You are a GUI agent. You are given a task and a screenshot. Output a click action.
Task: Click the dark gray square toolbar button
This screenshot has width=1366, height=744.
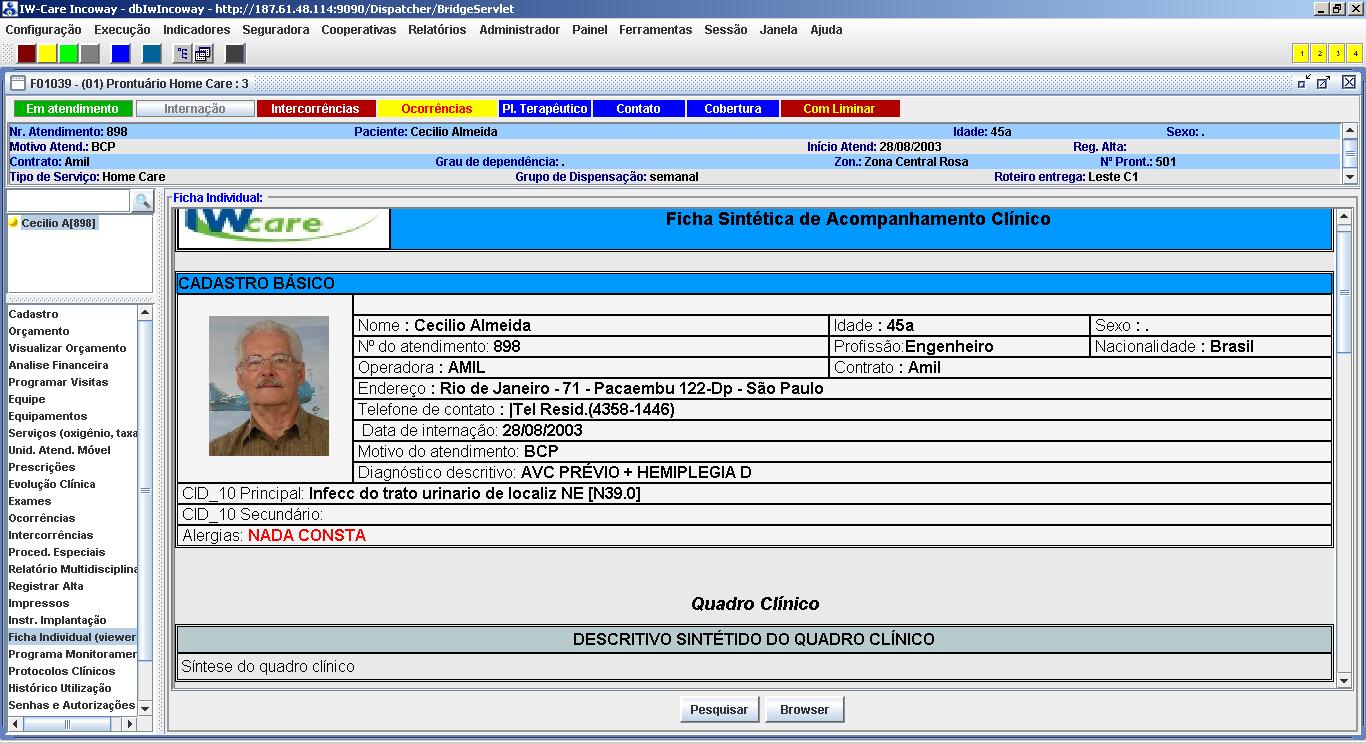(x=235, y=54)
